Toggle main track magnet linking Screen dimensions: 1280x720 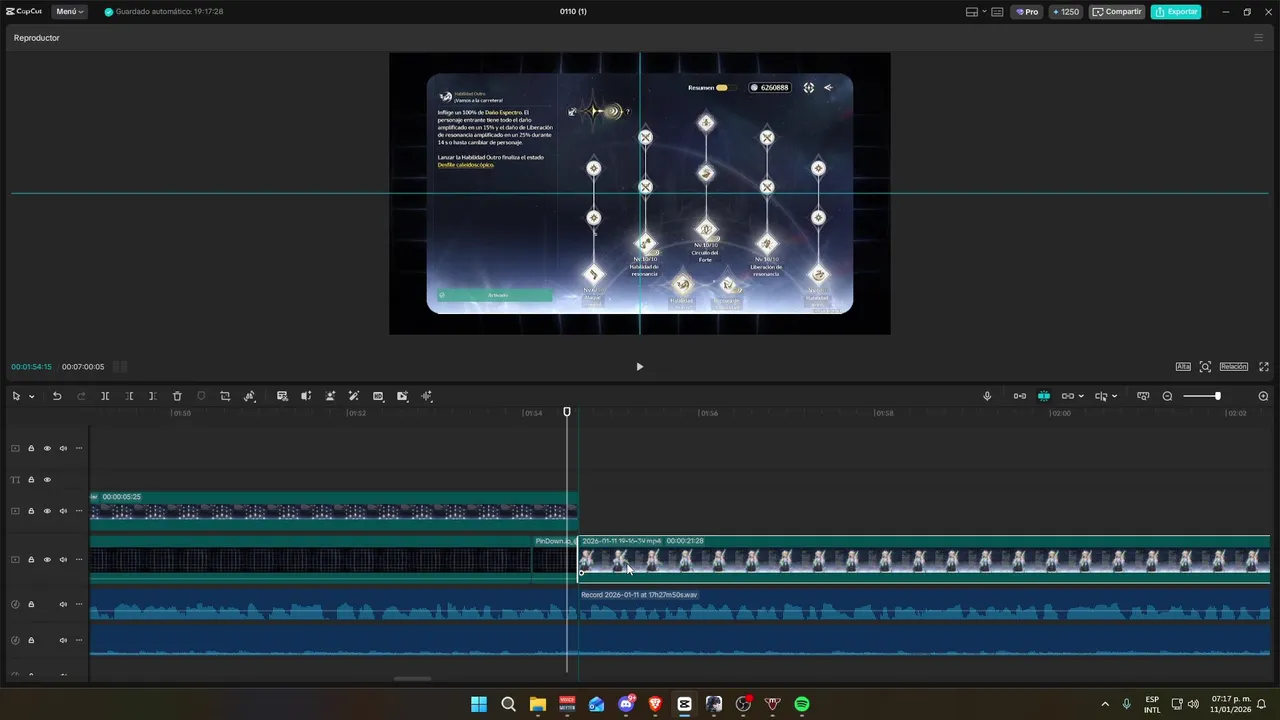[1019, 396]
